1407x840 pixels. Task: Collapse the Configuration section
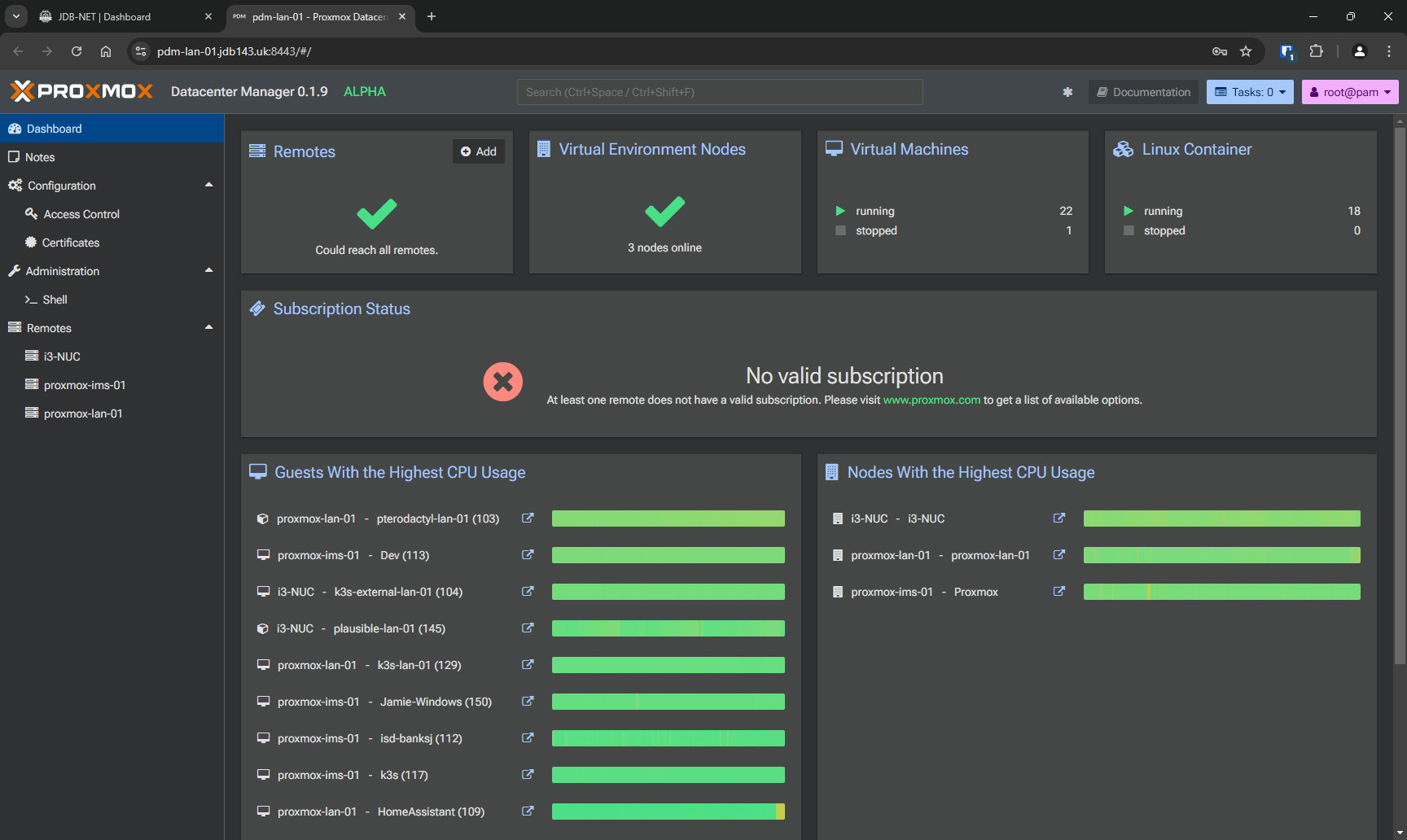coord(208,186)
